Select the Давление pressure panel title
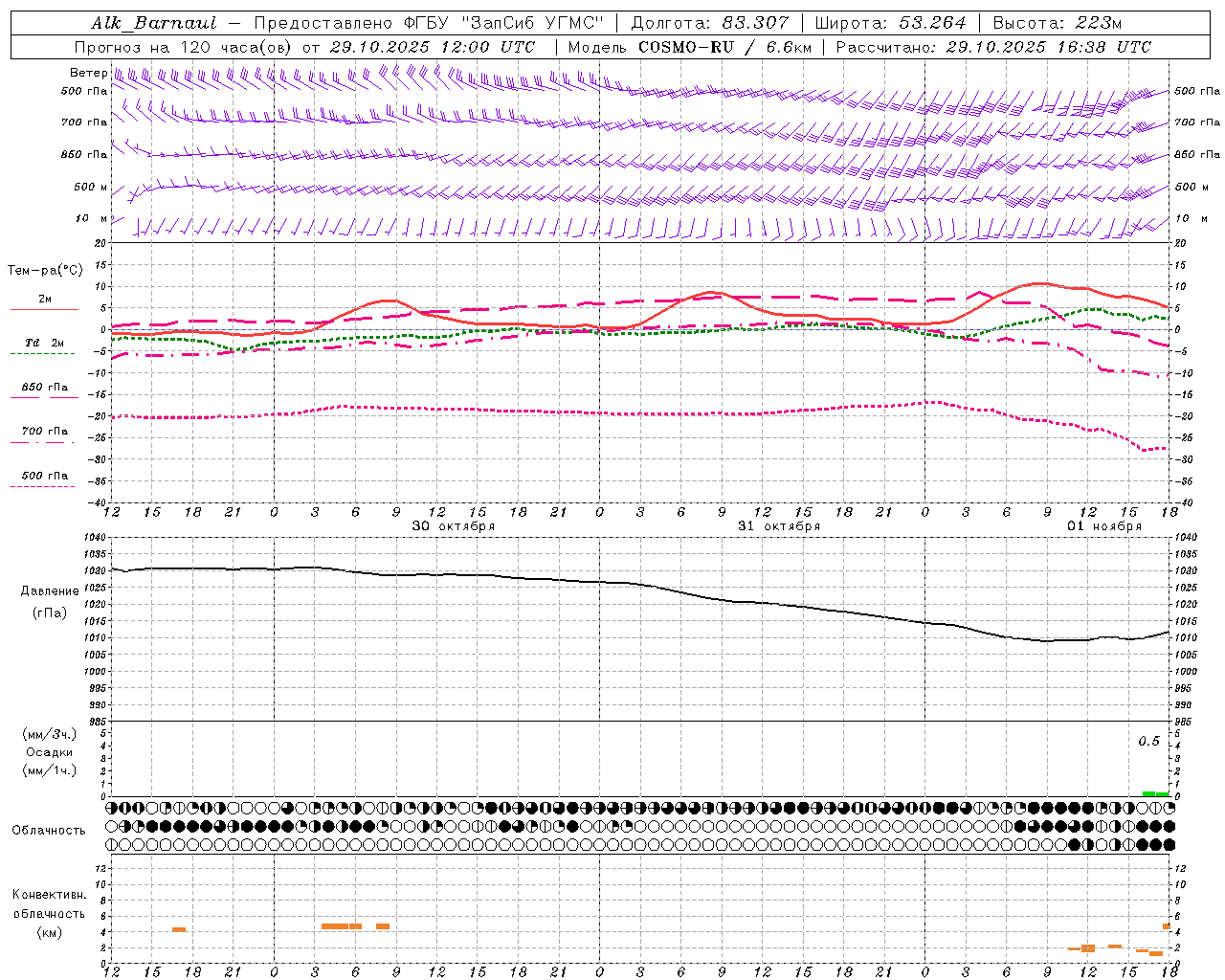 (x=50, y=591)
